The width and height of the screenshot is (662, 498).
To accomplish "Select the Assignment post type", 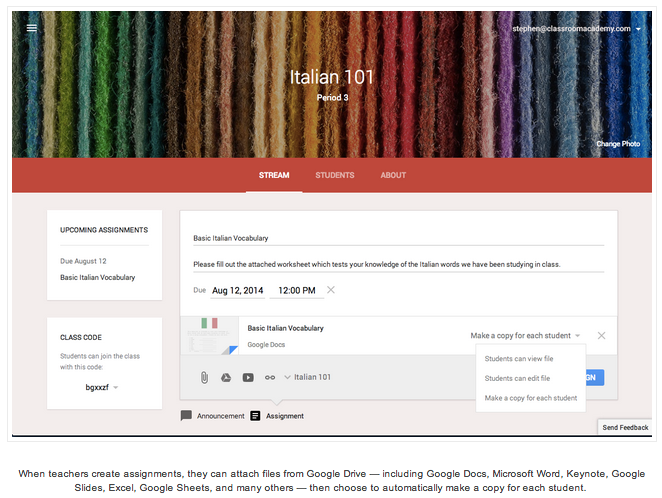I will pyautogui.click(x=277, y=415).
